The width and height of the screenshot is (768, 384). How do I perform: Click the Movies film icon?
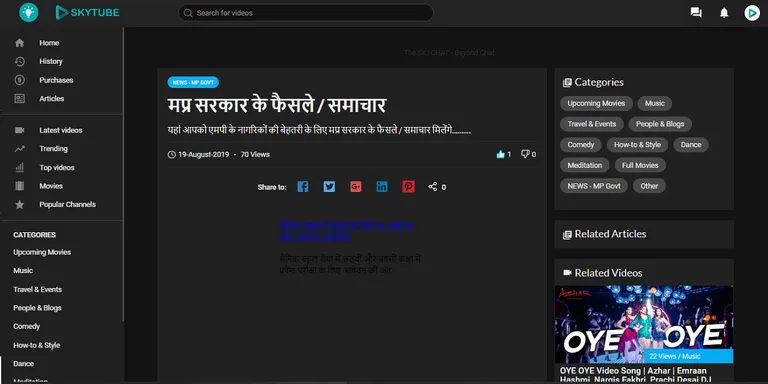click(20, 186)
